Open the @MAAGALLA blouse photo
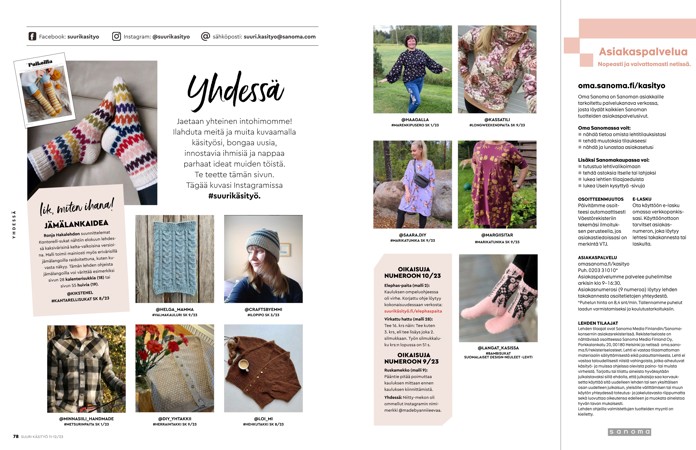This screenshot has width=696, height=450. [x=412, y=69]
